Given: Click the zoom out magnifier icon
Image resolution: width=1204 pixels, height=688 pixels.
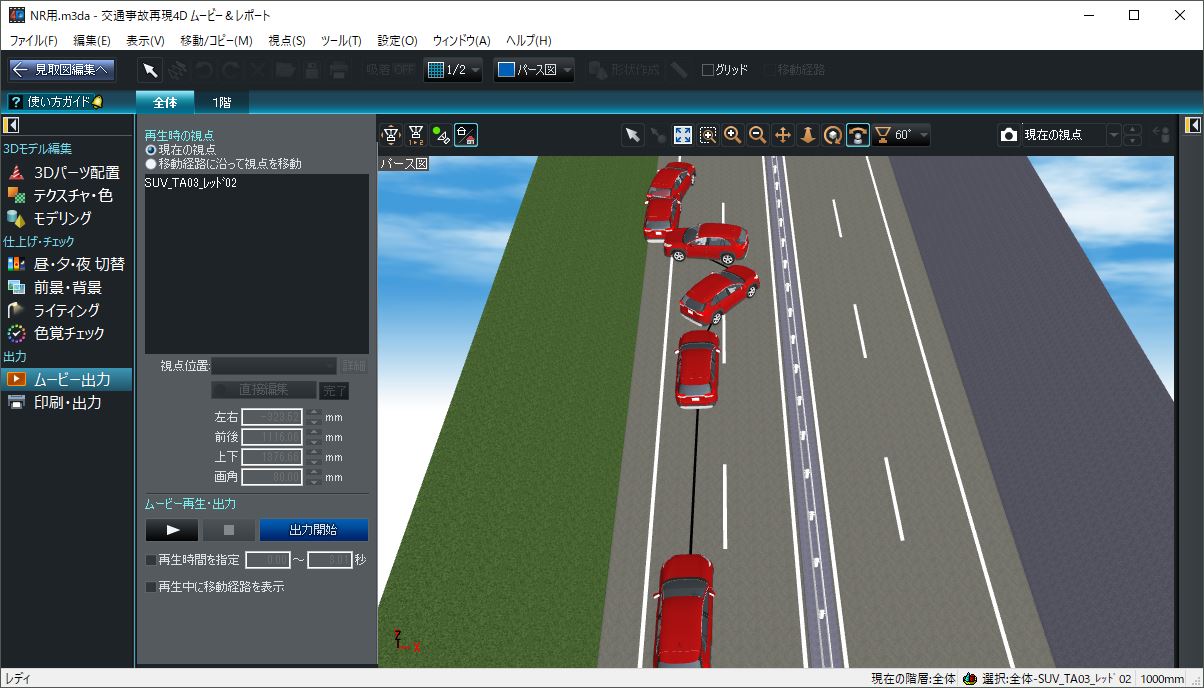Looking at the screenshot, I should point(758,135).
